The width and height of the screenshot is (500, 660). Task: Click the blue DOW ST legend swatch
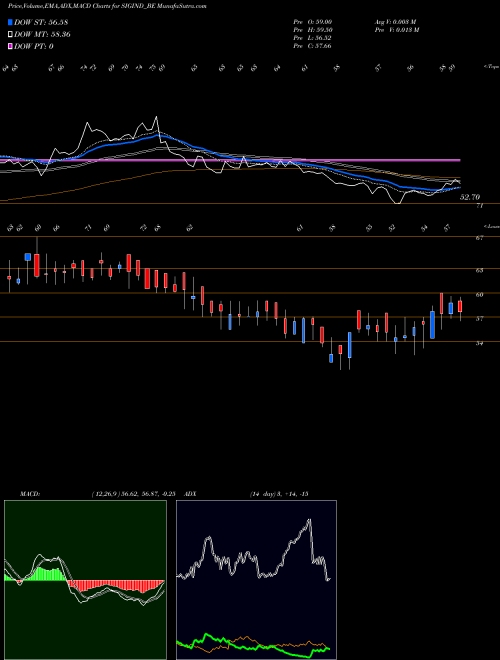(10, 22)
